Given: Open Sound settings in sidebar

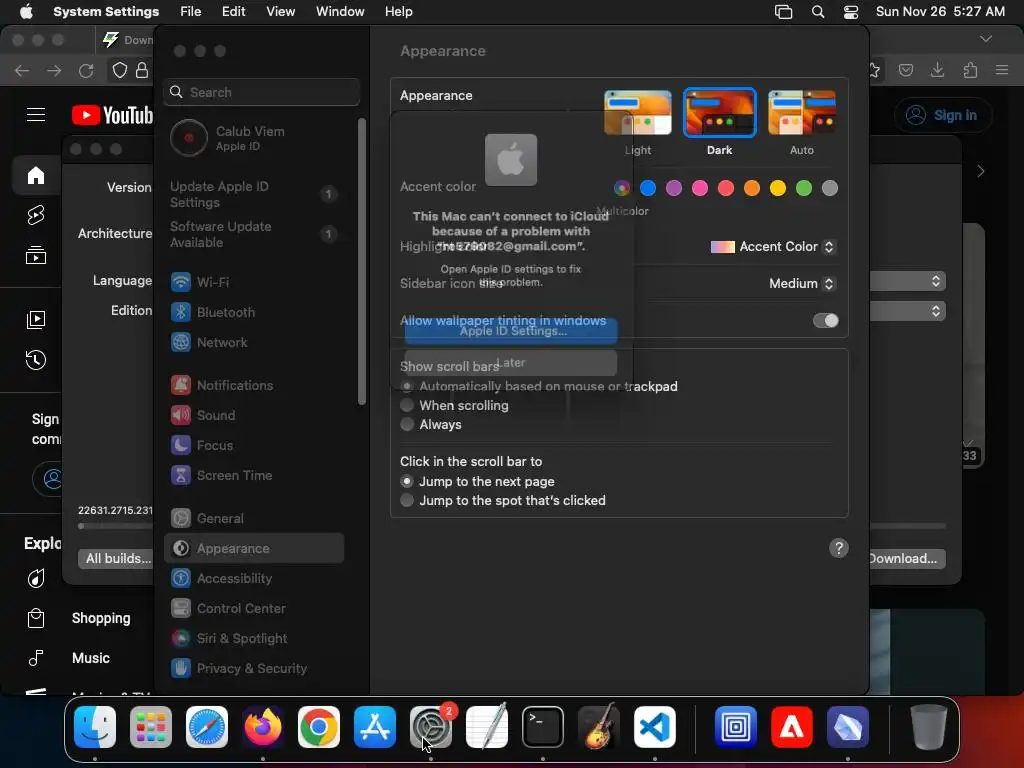Looking at the screenshot, I should (254, 415).
